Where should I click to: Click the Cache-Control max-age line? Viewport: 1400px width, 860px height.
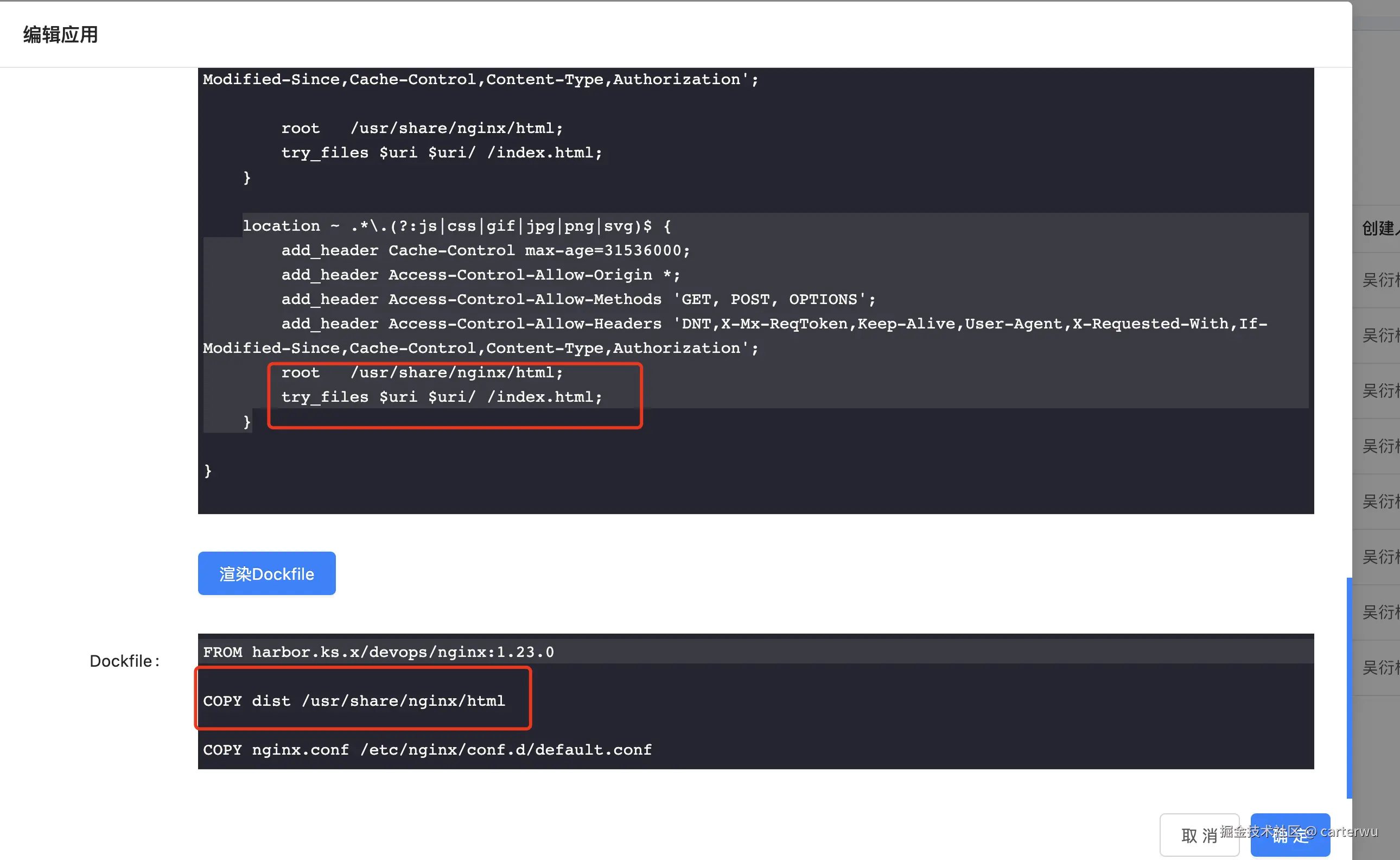point(486,250)
